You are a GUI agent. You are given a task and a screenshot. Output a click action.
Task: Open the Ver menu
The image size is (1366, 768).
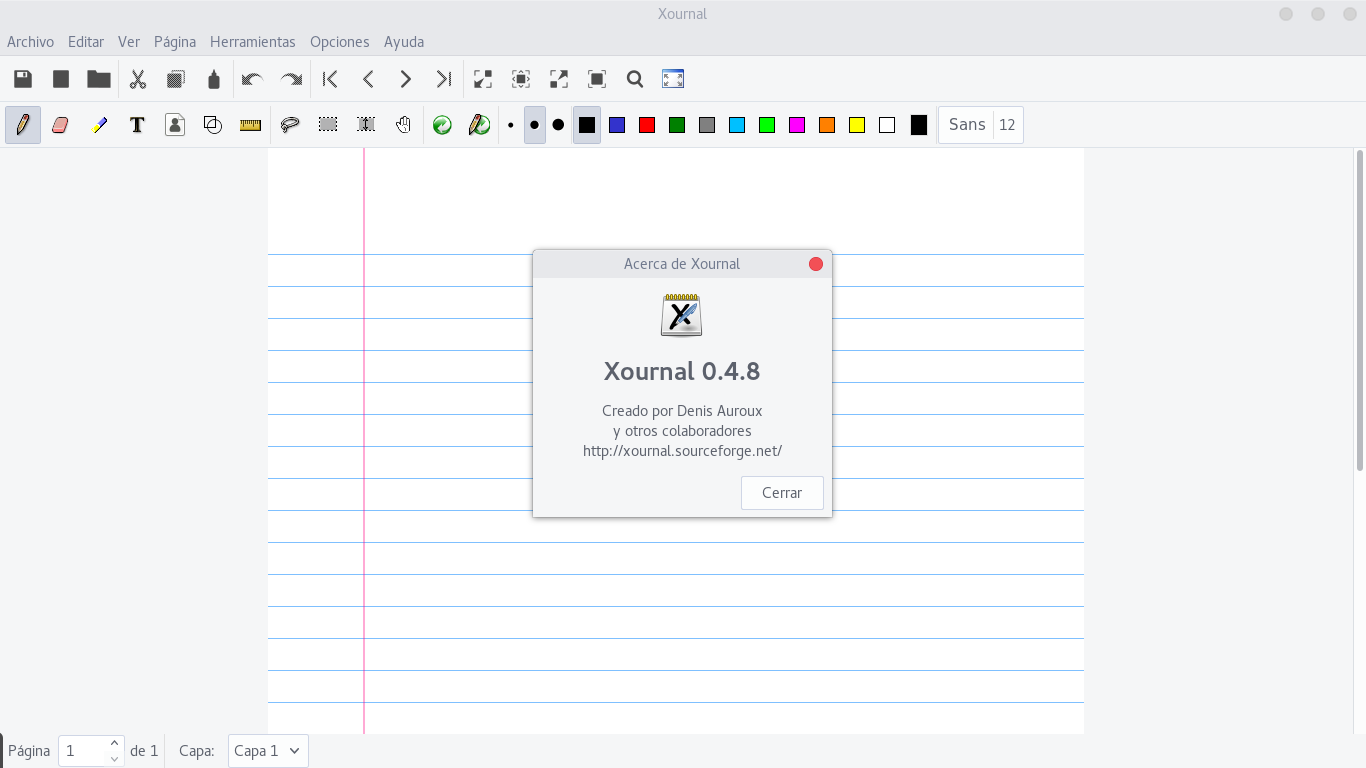(x=129, y=42)
